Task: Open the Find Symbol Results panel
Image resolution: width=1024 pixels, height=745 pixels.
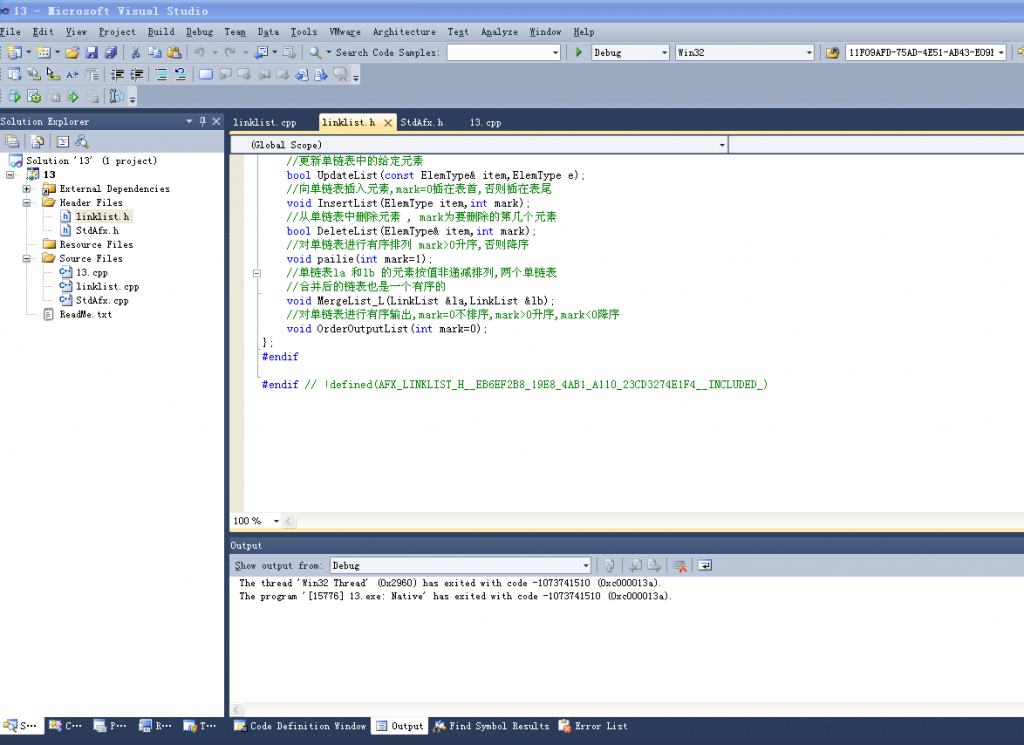Action: tap(494, 726)
